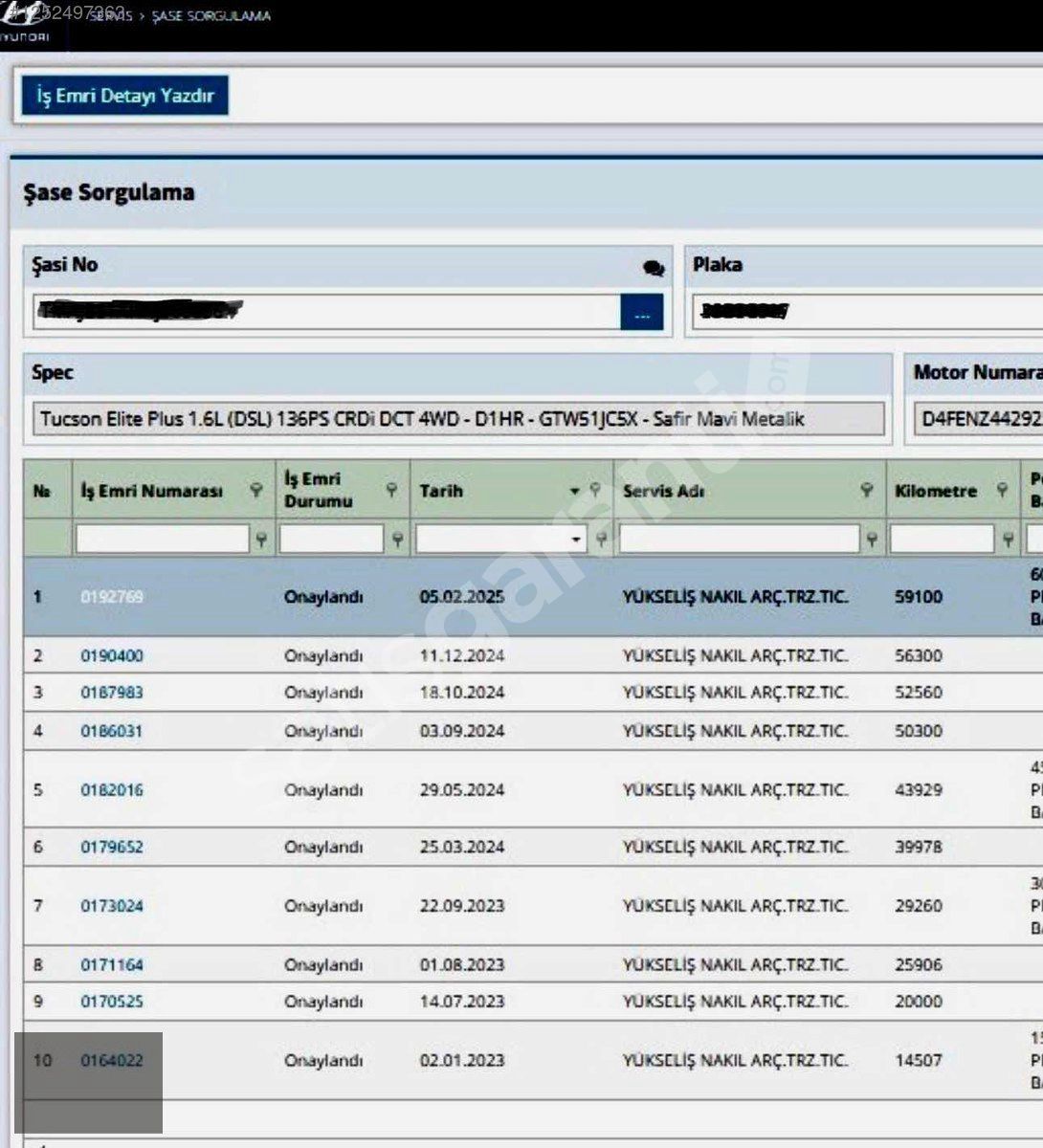Screen dimensions: 1043x1148
Task: Open work order 0171164
Action: tap(112, 964)
